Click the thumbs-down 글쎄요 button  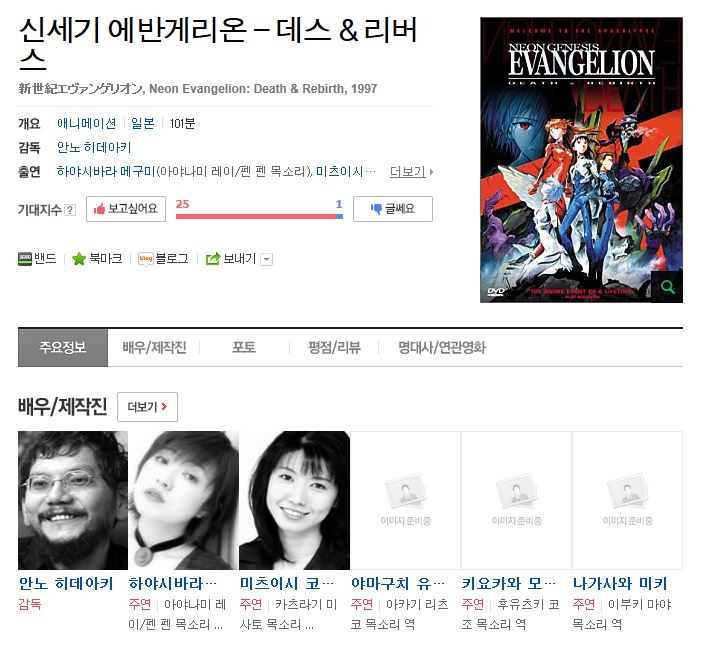[393, 209]
